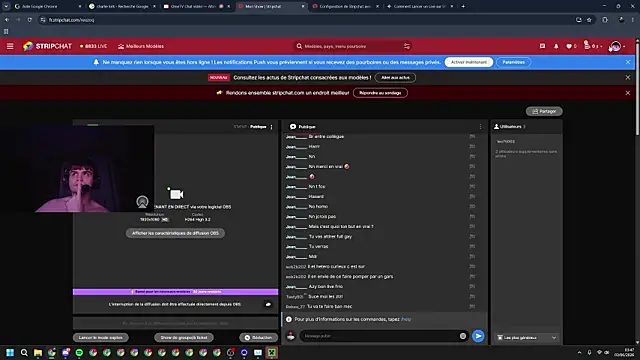
Task: Open the tokens balance dropdown
Action: click(593, 46)
